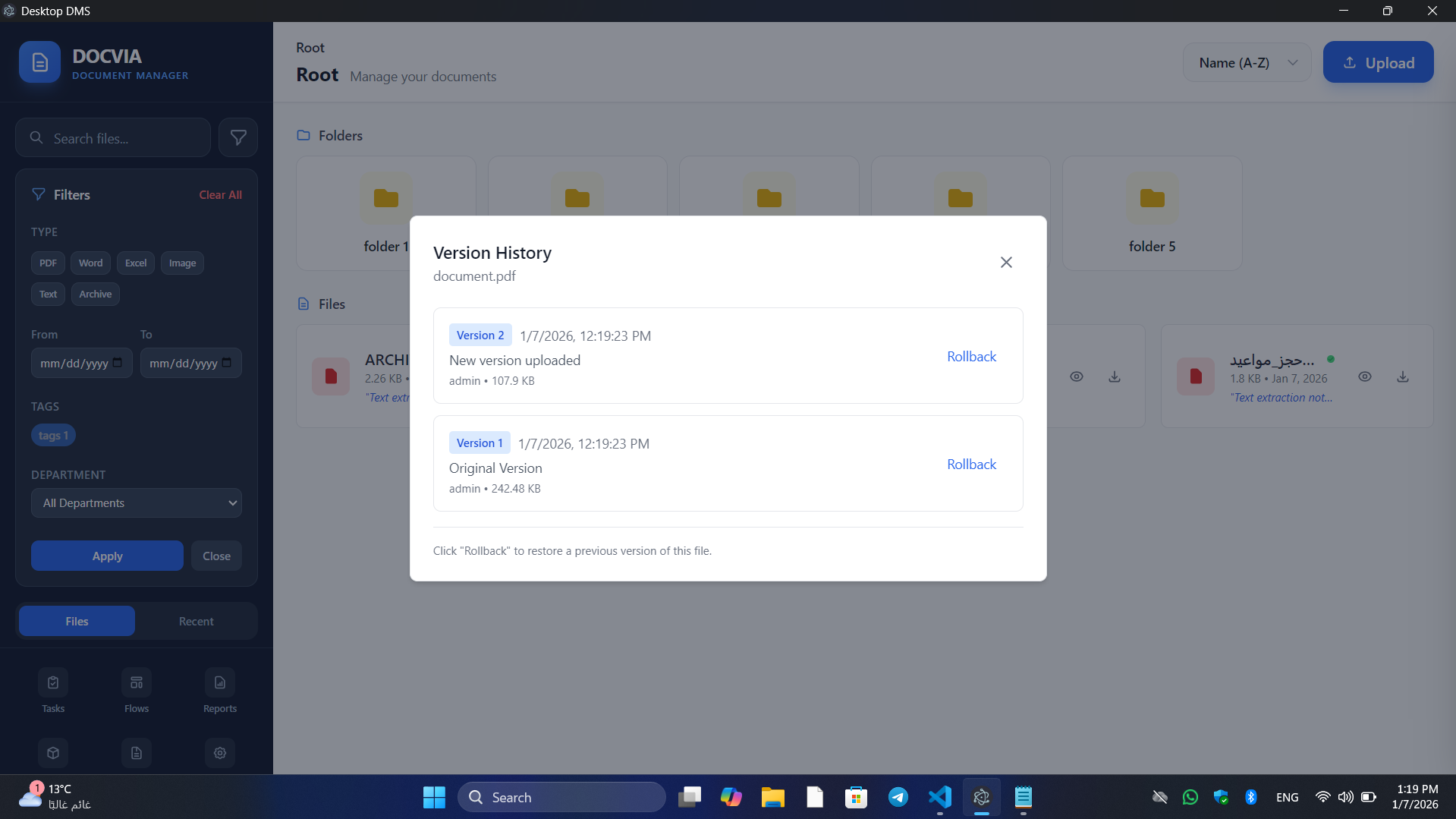This screenshot has width=1456, height=819.
Task: Toggle the Image type filter
Action: coord(182,263)
